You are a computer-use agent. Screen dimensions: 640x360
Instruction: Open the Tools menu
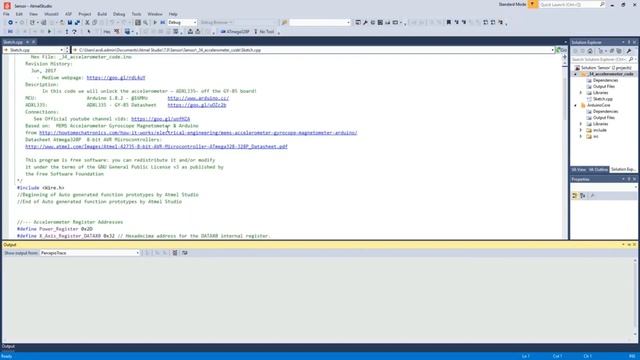(136, 14)
